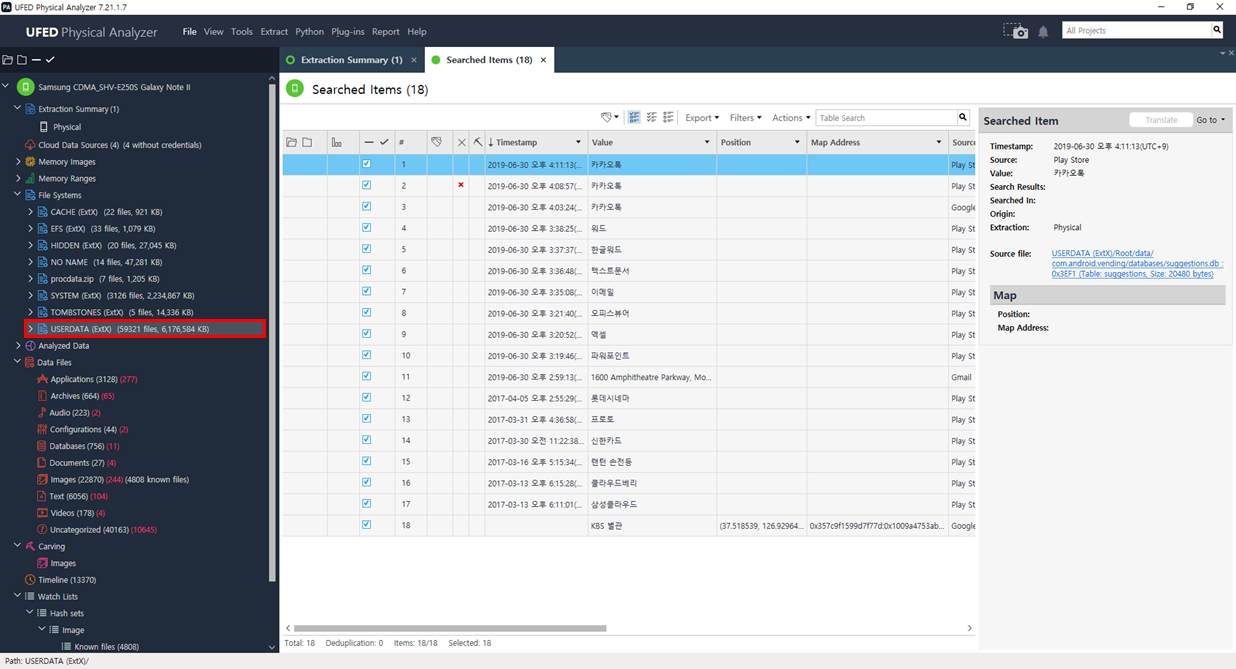Open the Timestamp column filter arrow
This screenshot has width=1236, height=669.
click(x=578, y=142)
